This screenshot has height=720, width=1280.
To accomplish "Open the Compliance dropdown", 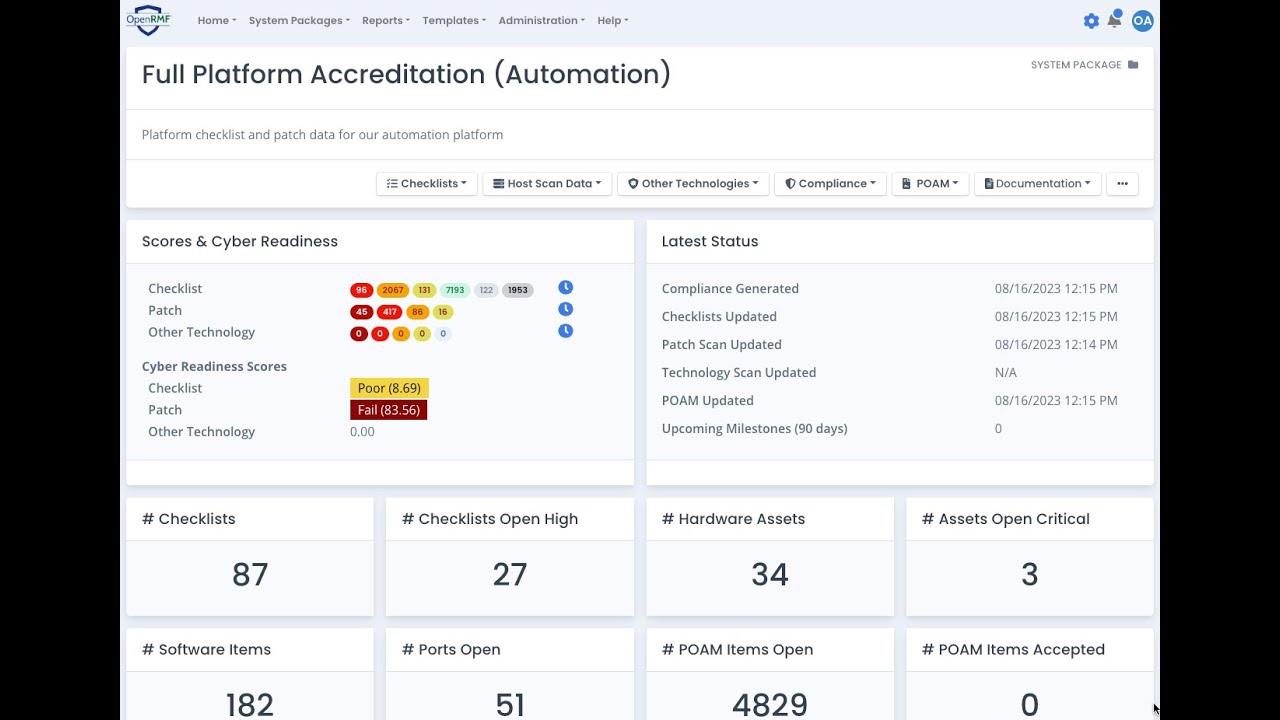I will pos(830,184).
